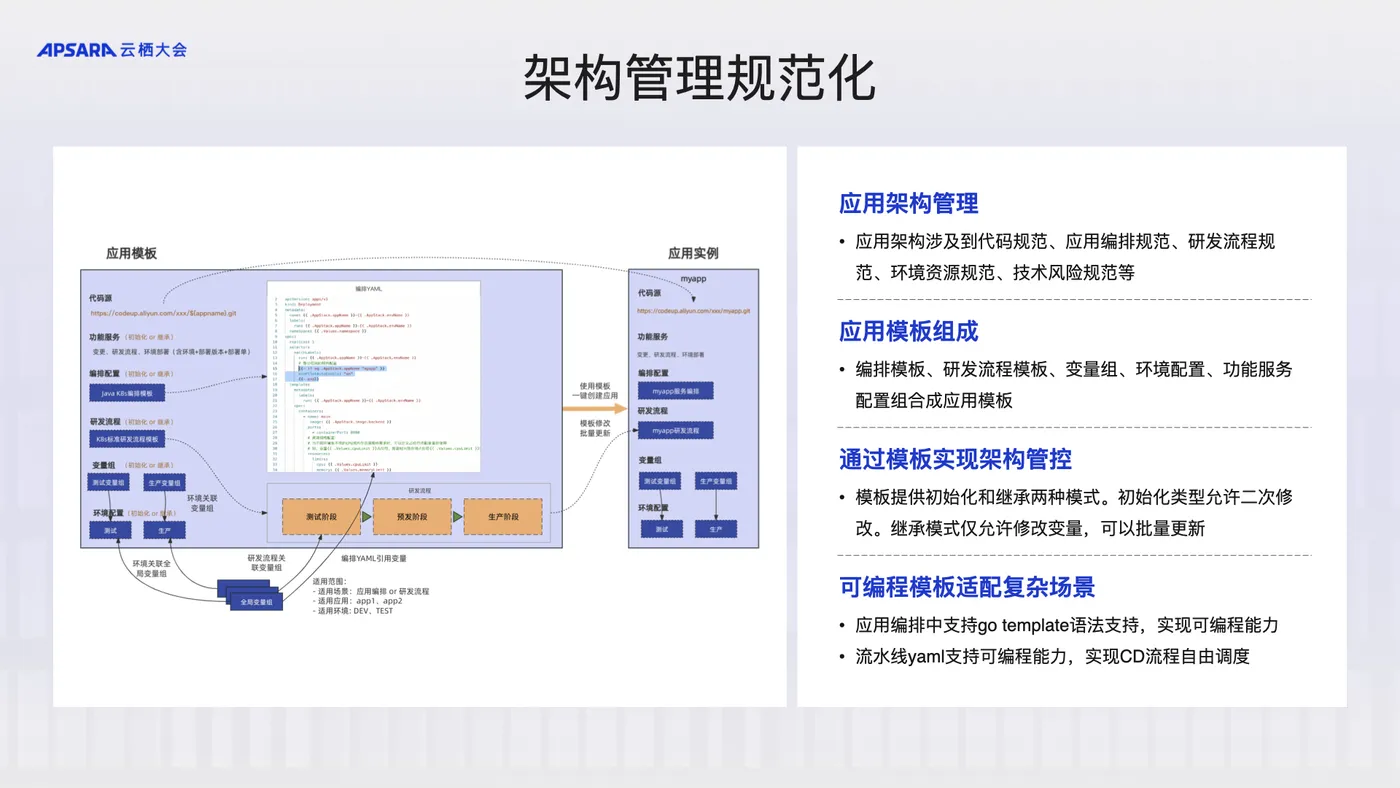
Task: Click the bullet mentioning go template语法支持
Action: pos(1059,625)
